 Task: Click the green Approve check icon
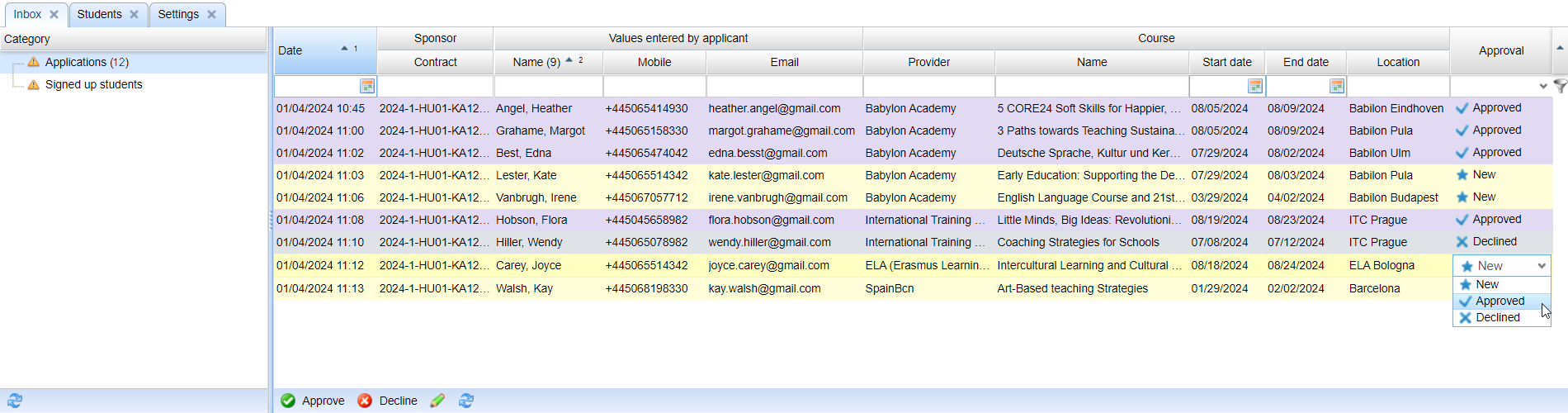288,401
